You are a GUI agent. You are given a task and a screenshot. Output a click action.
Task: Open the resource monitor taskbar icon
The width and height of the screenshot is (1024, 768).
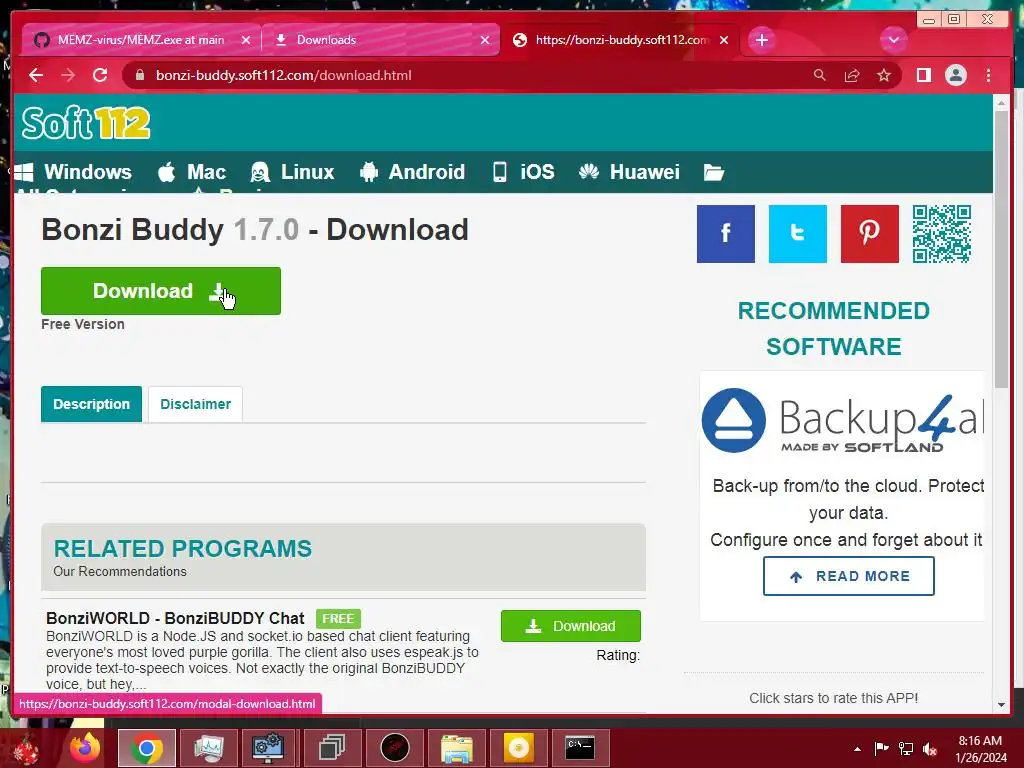point(208,748)
